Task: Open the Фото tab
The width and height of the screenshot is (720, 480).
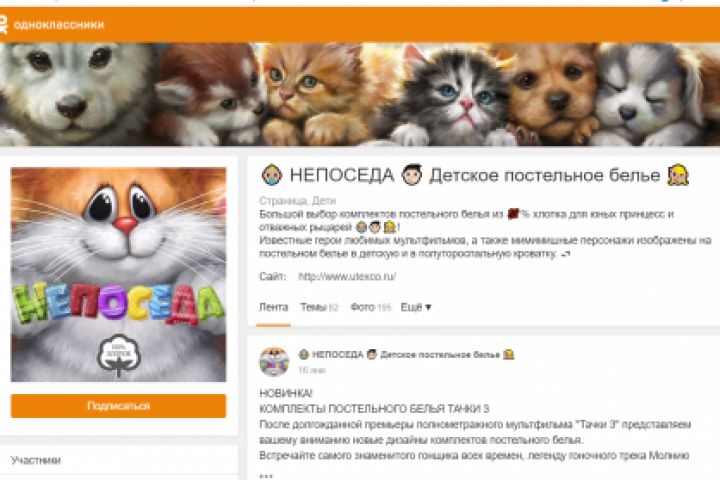Action: click(370, 307)
